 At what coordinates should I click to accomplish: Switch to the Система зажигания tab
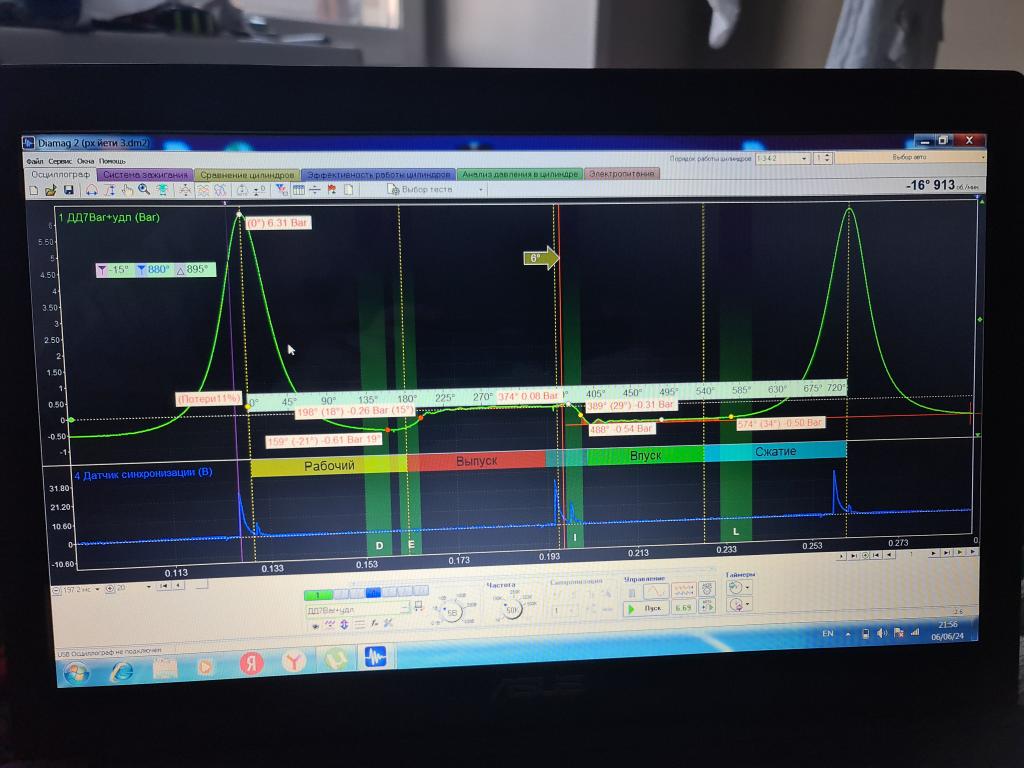(x=145, y=175)
